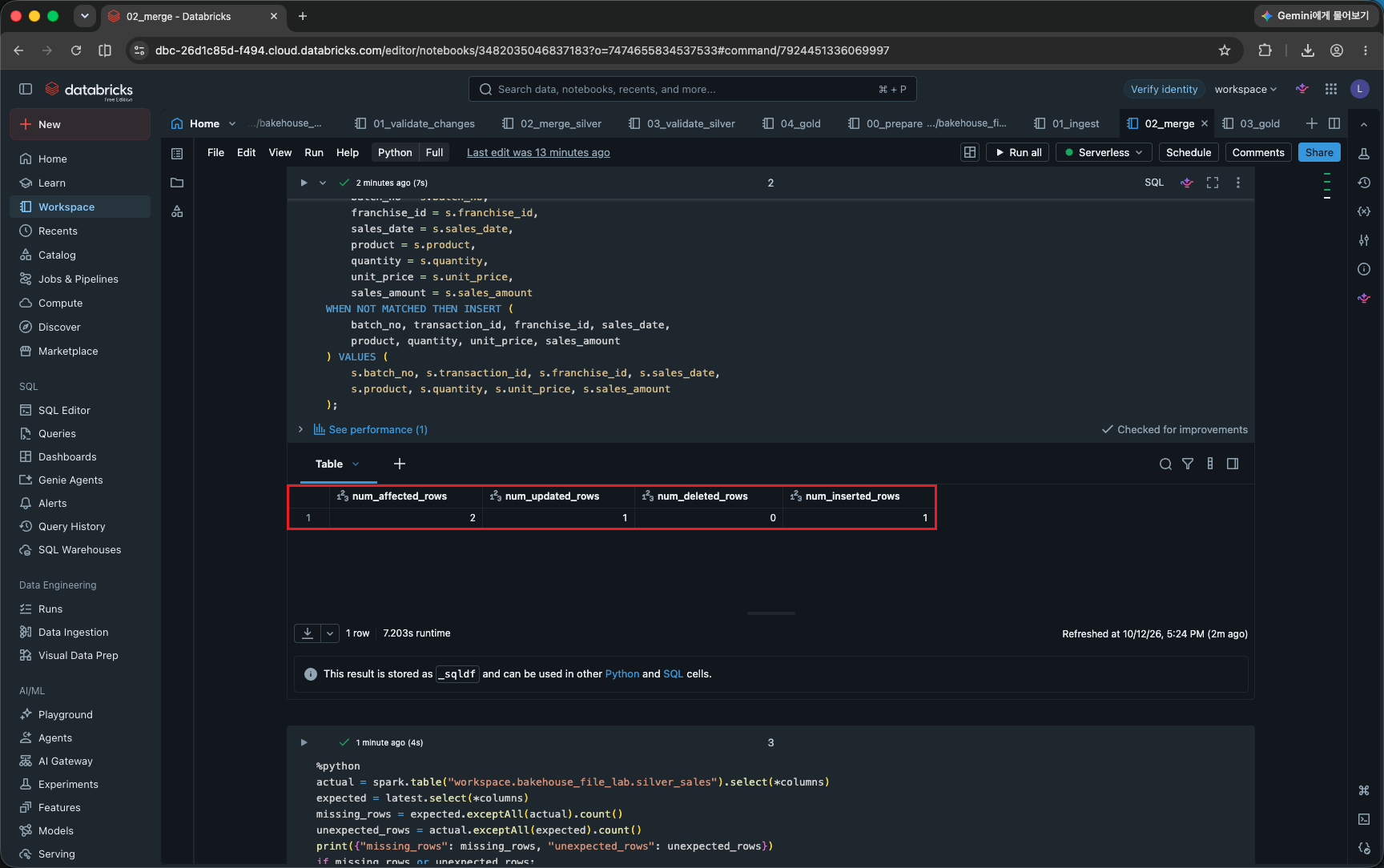
Task: Open the Schedule button
Action: pyautogui.click(x=1189, y=152)
